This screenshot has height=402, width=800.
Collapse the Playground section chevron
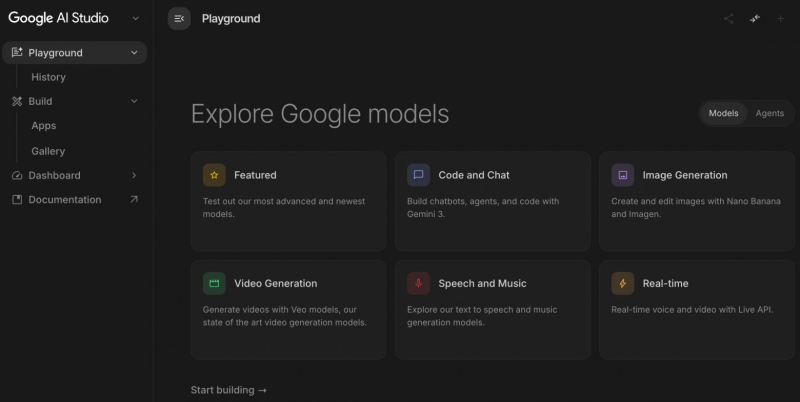[x=134, y=53]
